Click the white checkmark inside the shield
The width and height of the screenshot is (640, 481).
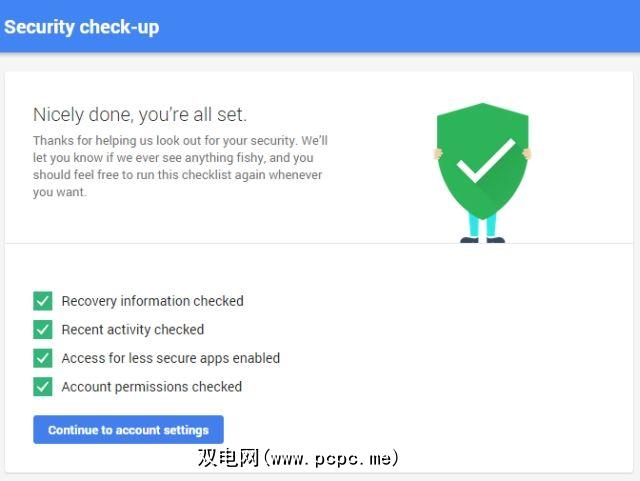point(484,161)
